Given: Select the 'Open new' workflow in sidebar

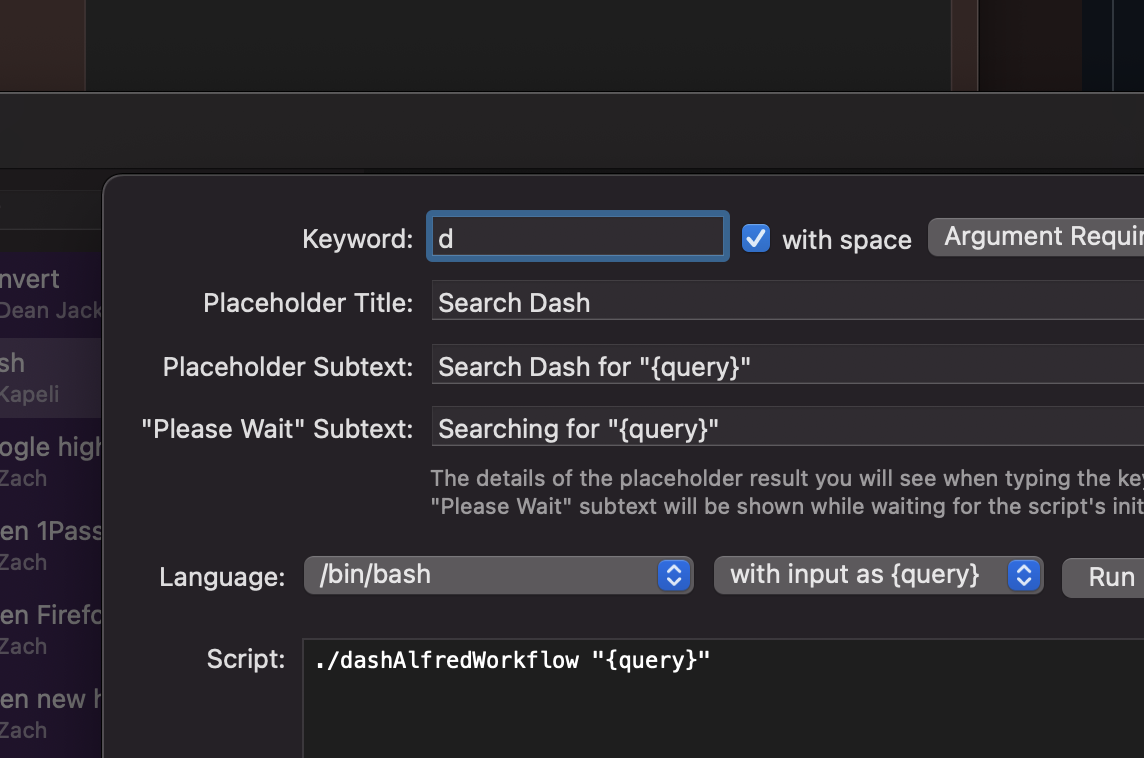Looking at the screenshot, I should click(x=50, y=713).
